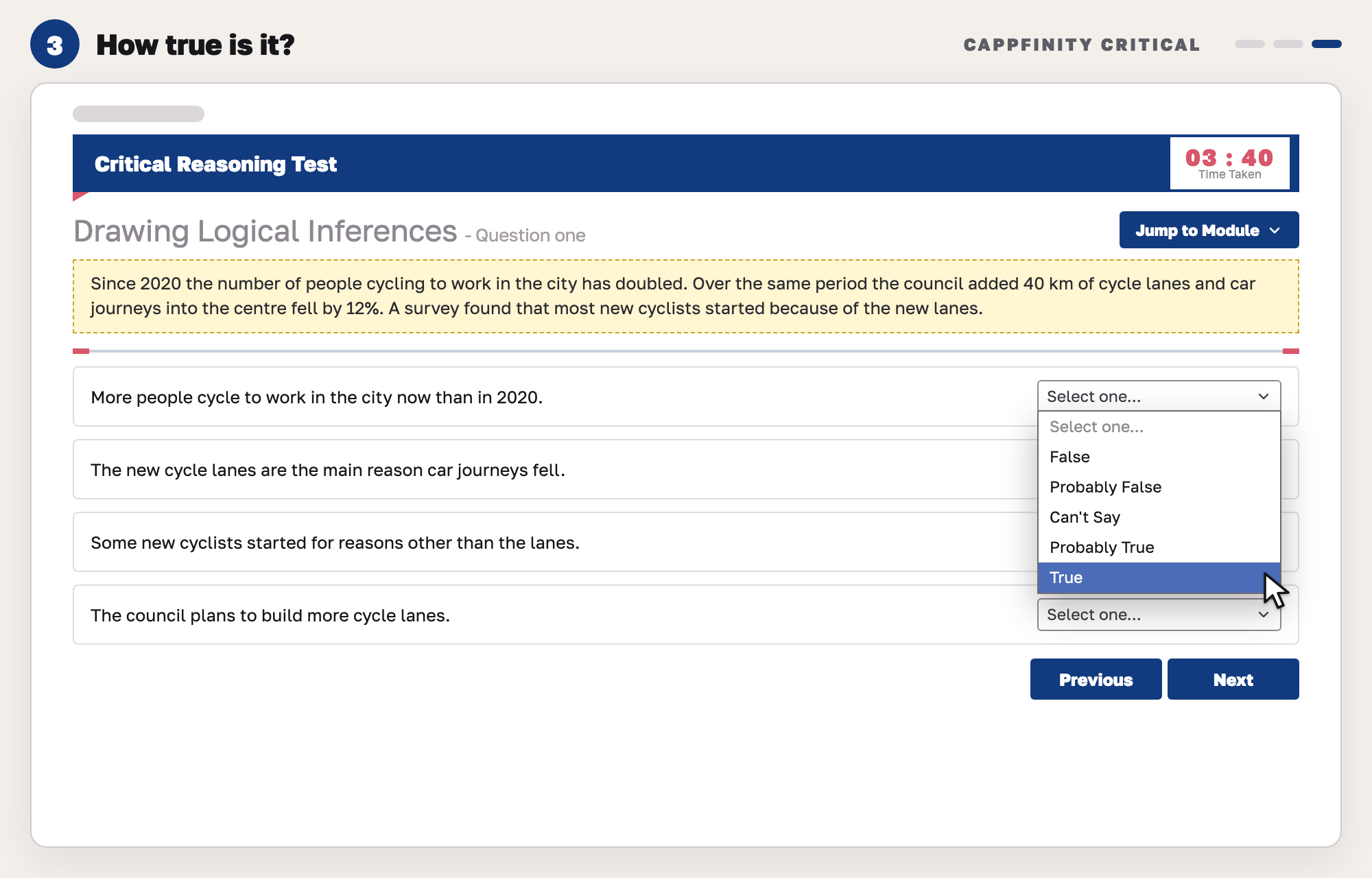Screen dimensions: 1372x878
Task: Pick Can't Say from the list
Action: [x=1159, y=517]
